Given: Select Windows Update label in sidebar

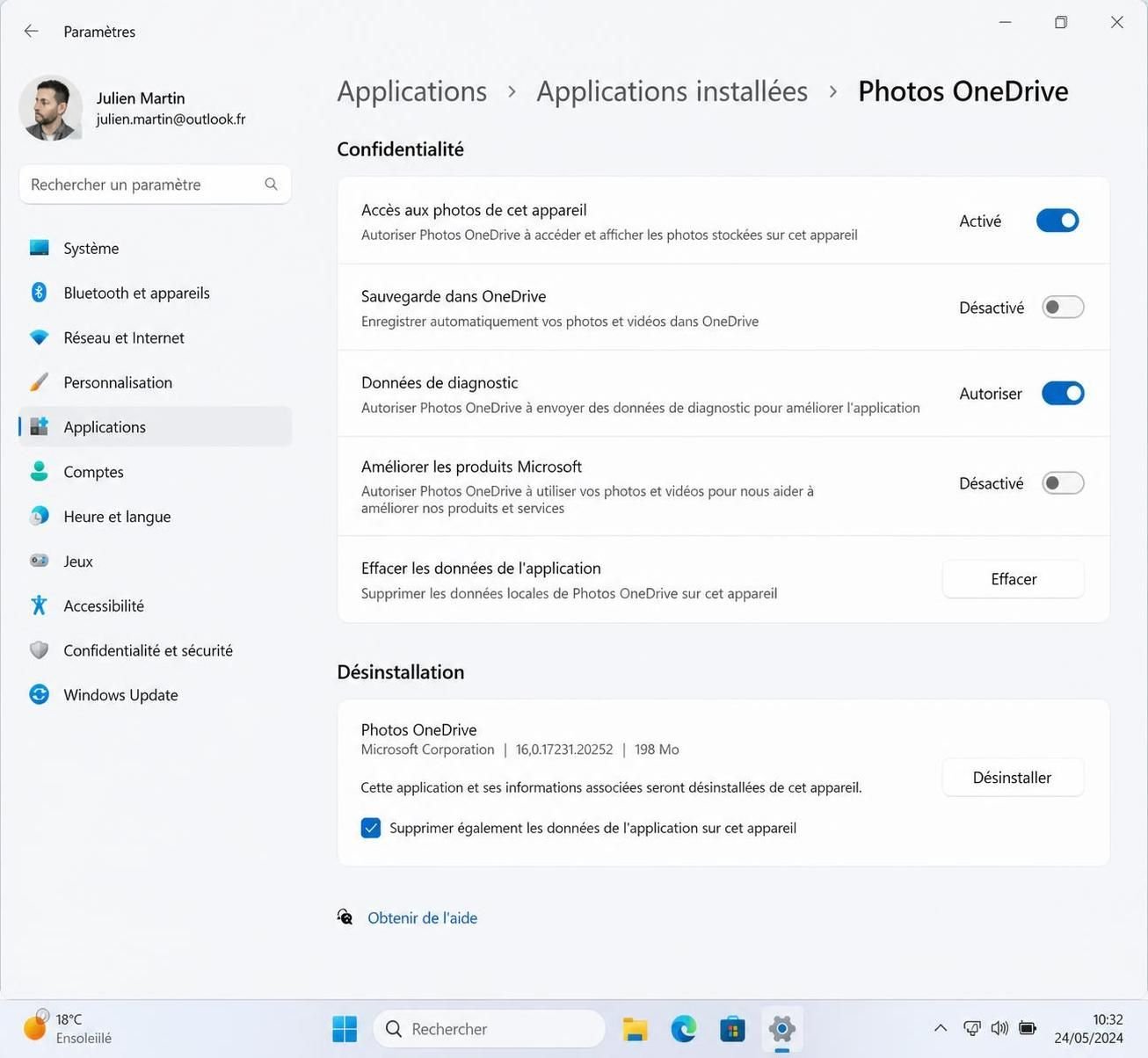Looking at the screenshot, I should [x=120, y=695].
